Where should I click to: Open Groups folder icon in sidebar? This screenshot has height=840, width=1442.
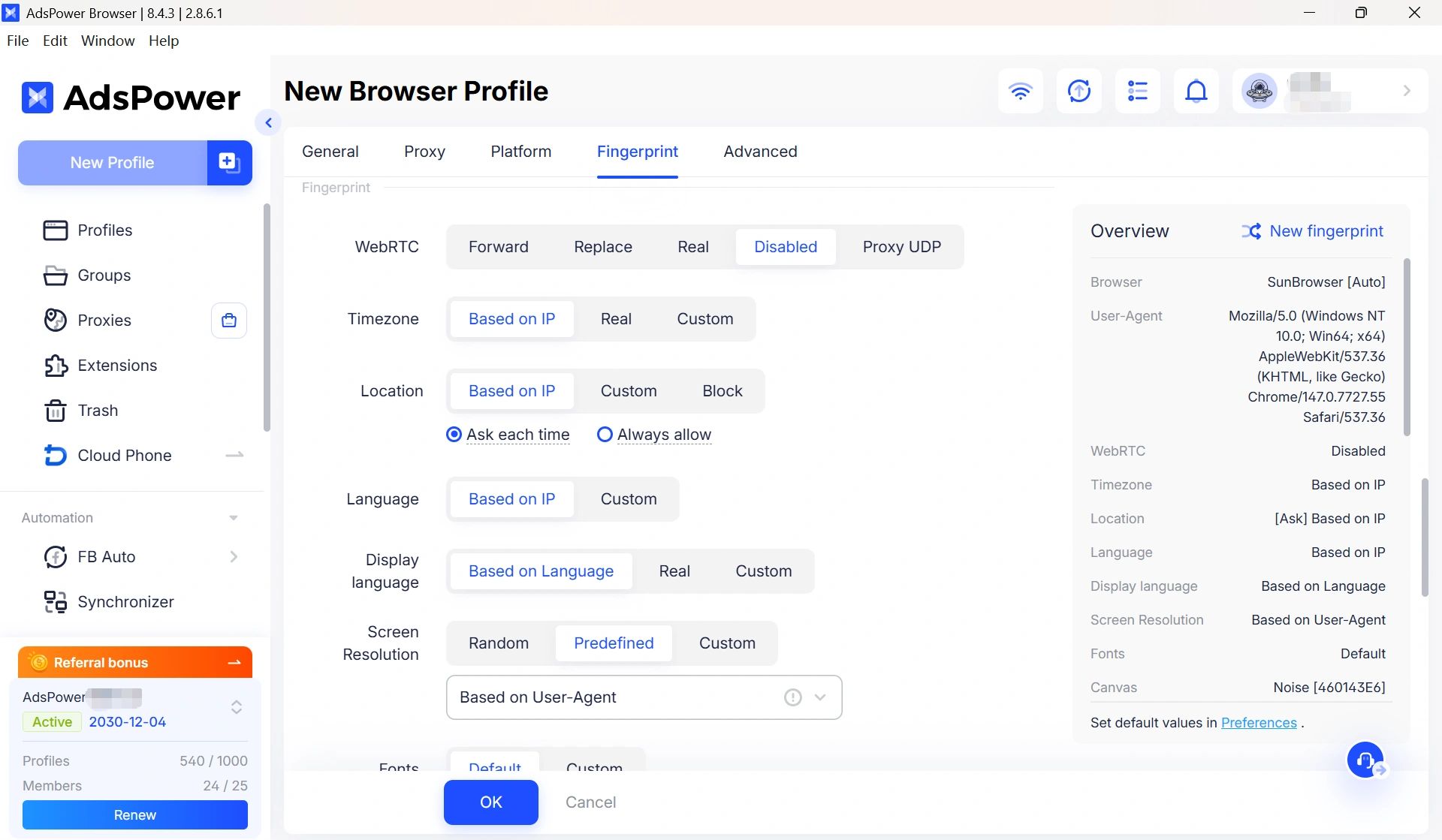coord(55,275)
